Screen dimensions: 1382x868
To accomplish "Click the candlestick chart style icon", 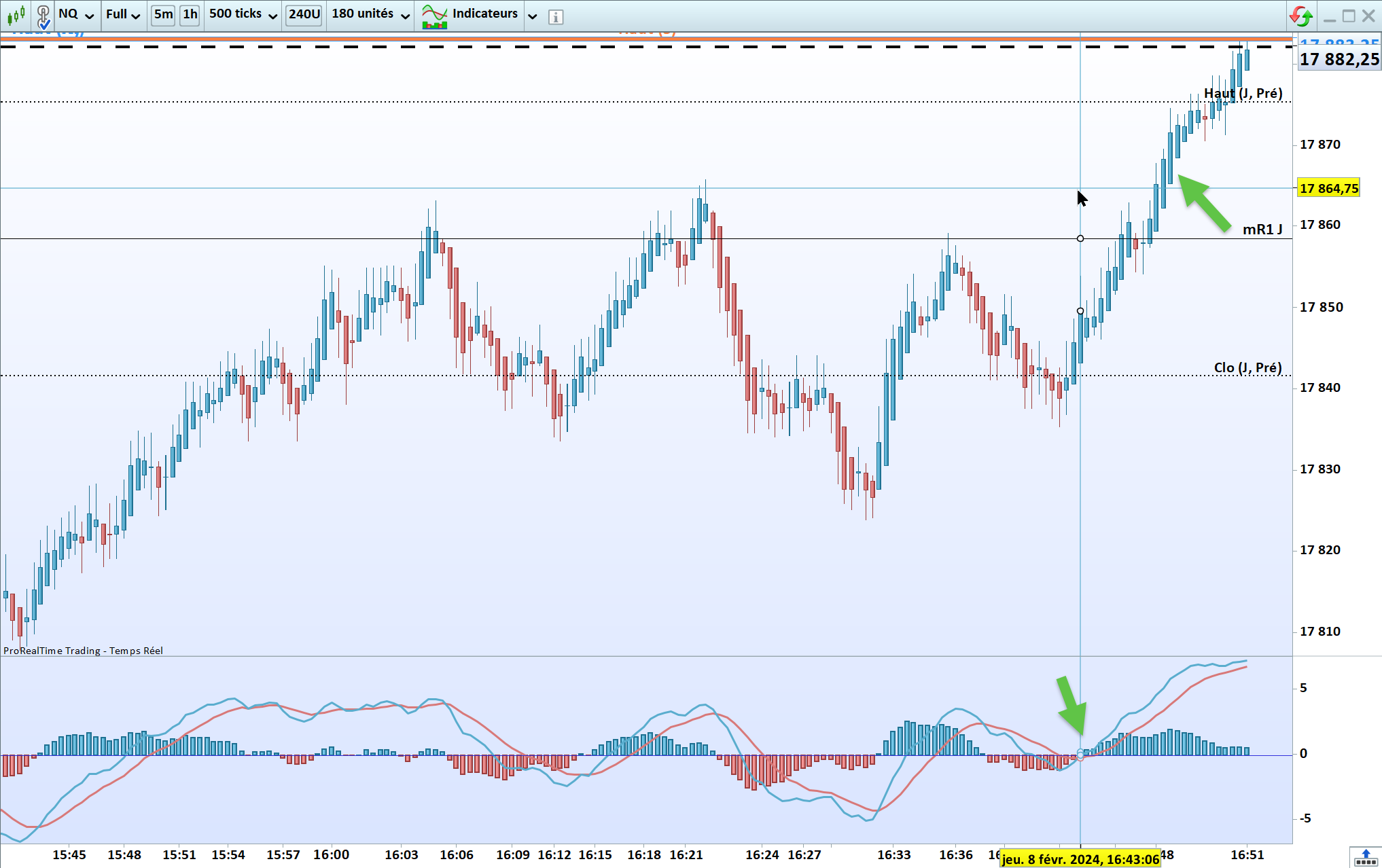I will click(x=16, y=14).
